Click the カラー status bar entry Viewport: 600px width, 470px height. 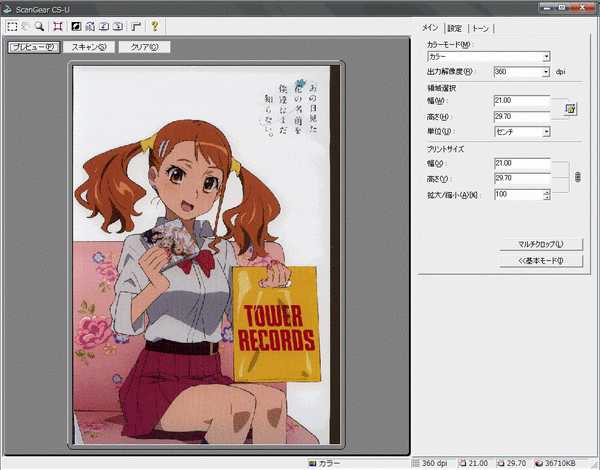click(324, 463)
